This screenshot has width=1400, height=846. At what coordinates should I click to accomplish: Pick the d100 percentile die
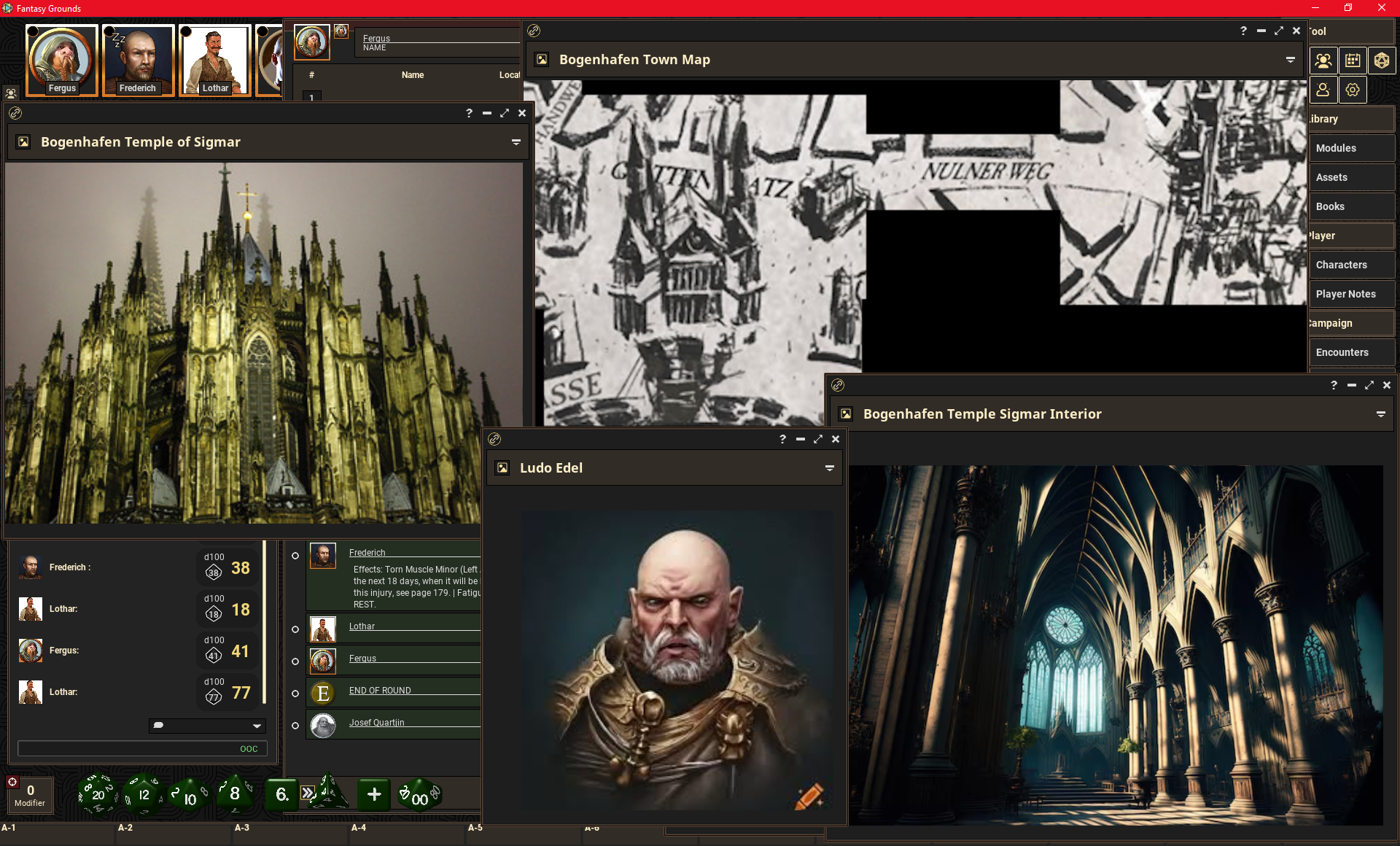pos(419,794)
